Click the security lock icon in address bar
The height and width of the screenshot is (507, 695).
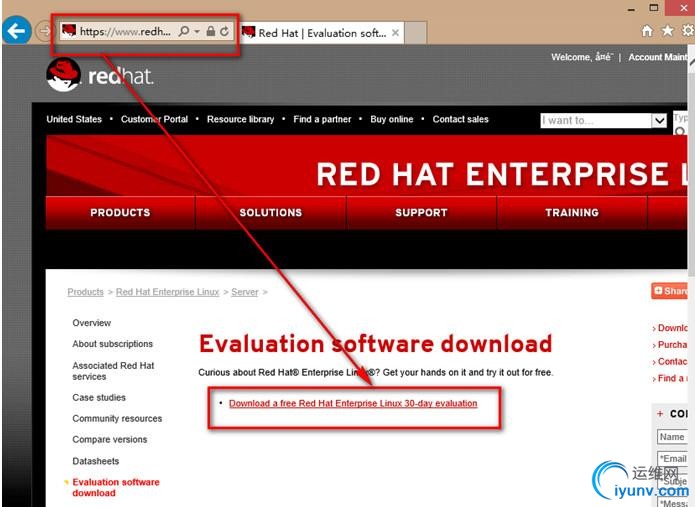pyautogui.click(x=211, y=31)
